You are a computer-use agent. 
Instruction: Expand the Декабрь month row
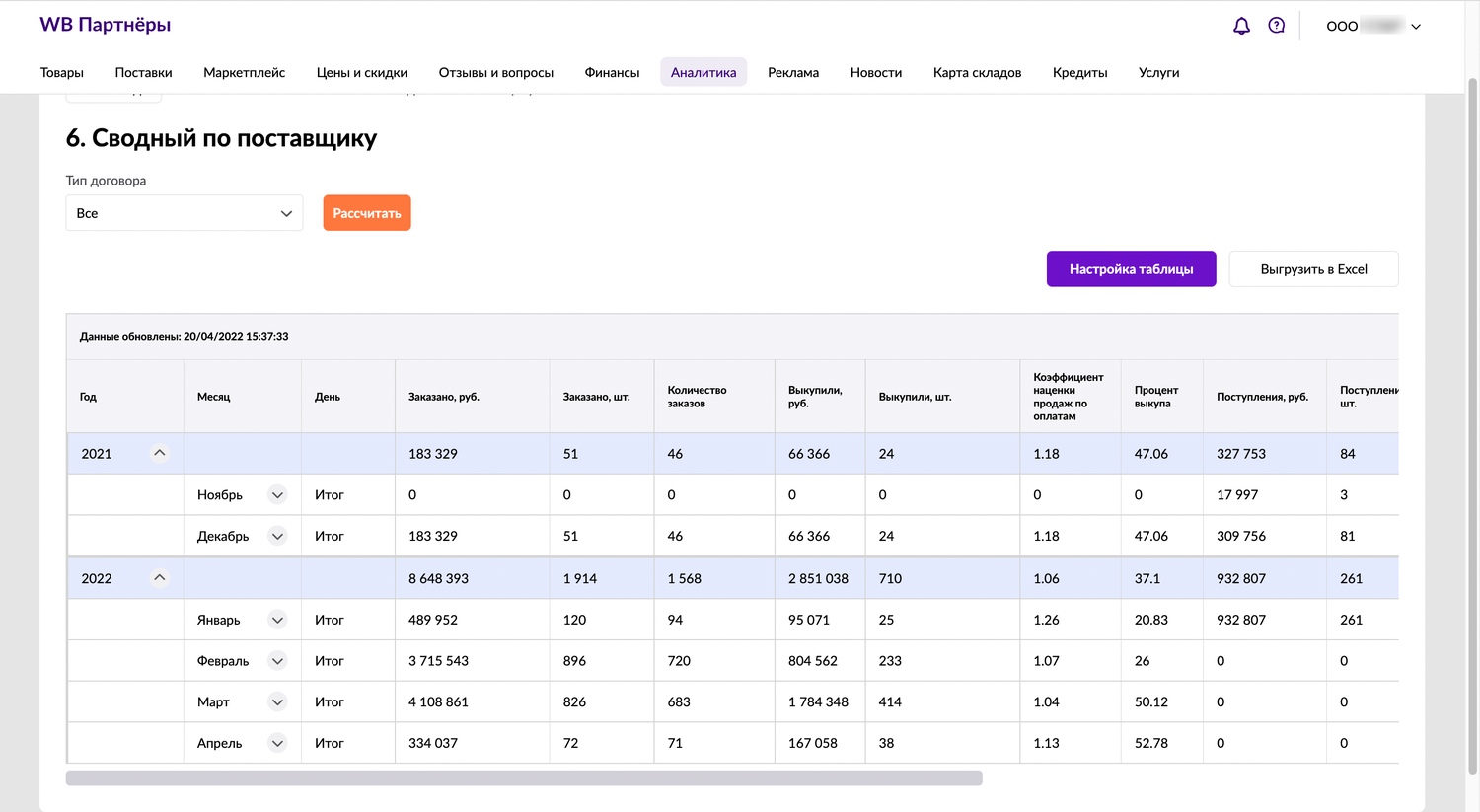coord(277,537)
